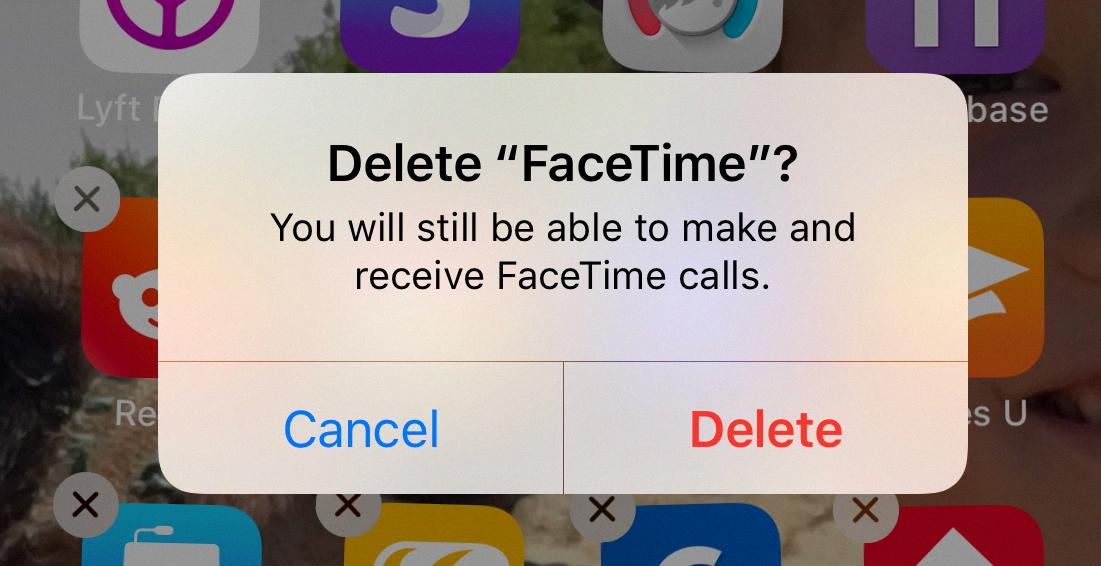The height and width of the screenshot is (566, 1101).
Task: Tap X badge on yellow app icon
Action: (348, 505)
